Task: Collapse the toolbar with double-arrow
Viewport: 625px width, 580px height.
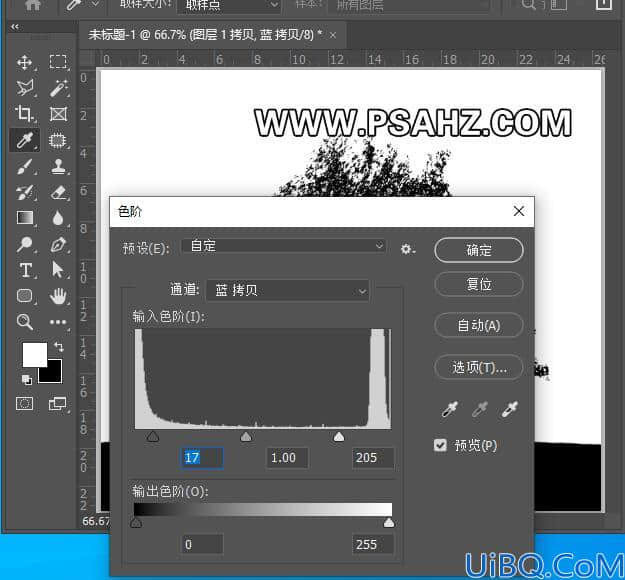Action: click(15, 27)
